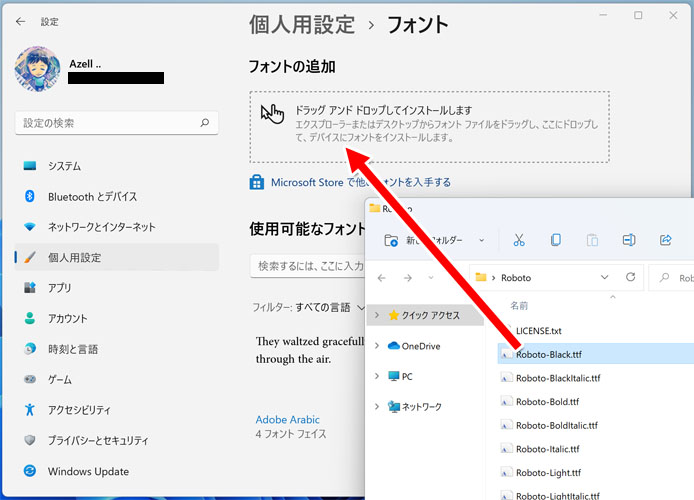
Task: Click the drag and drop font install area
Action: point(429,127)
